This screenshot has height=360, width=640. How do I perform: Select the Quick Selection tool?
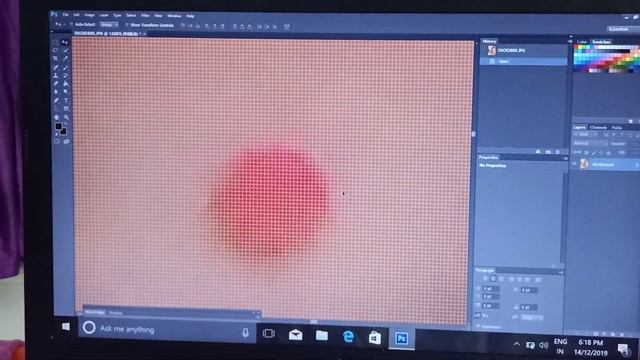click(65, 50)
